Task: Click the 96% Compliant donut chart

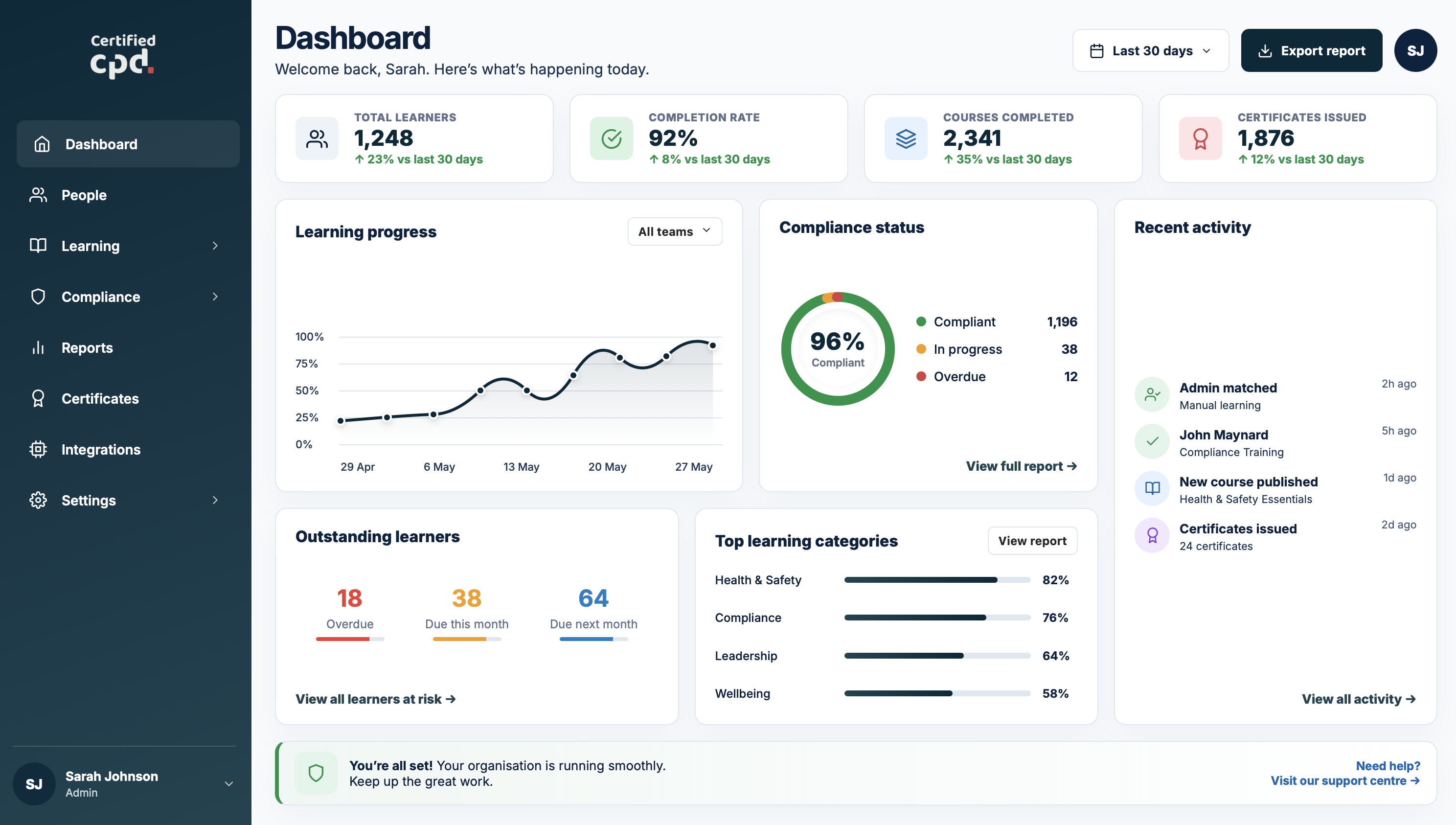Action: (x=837, y=349)
